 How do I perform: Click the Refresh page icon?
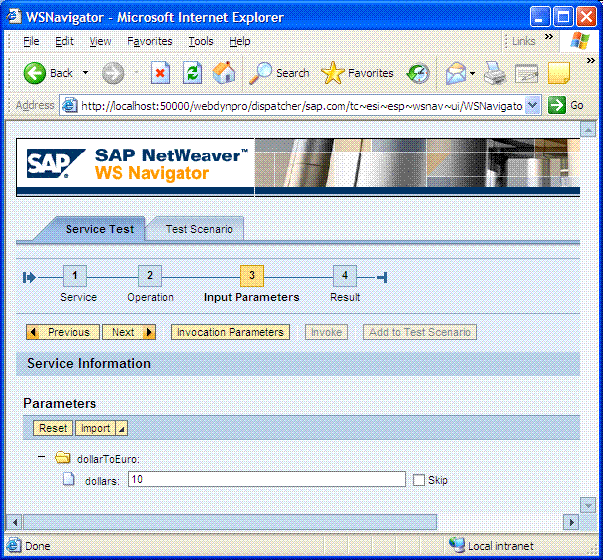tap(192, 73)
